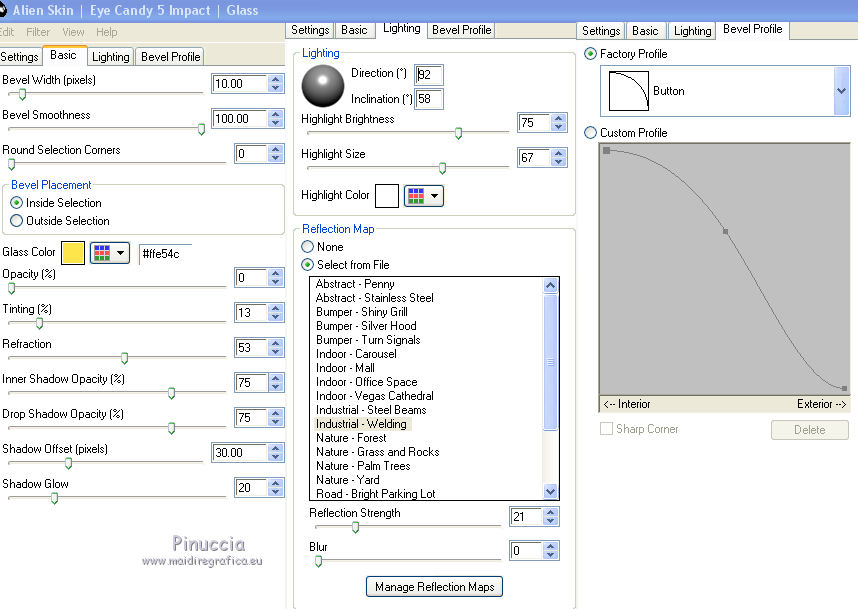The image size is (858, 609).
Task: Select None for the reflection map
Action: (x=308, y=247)
